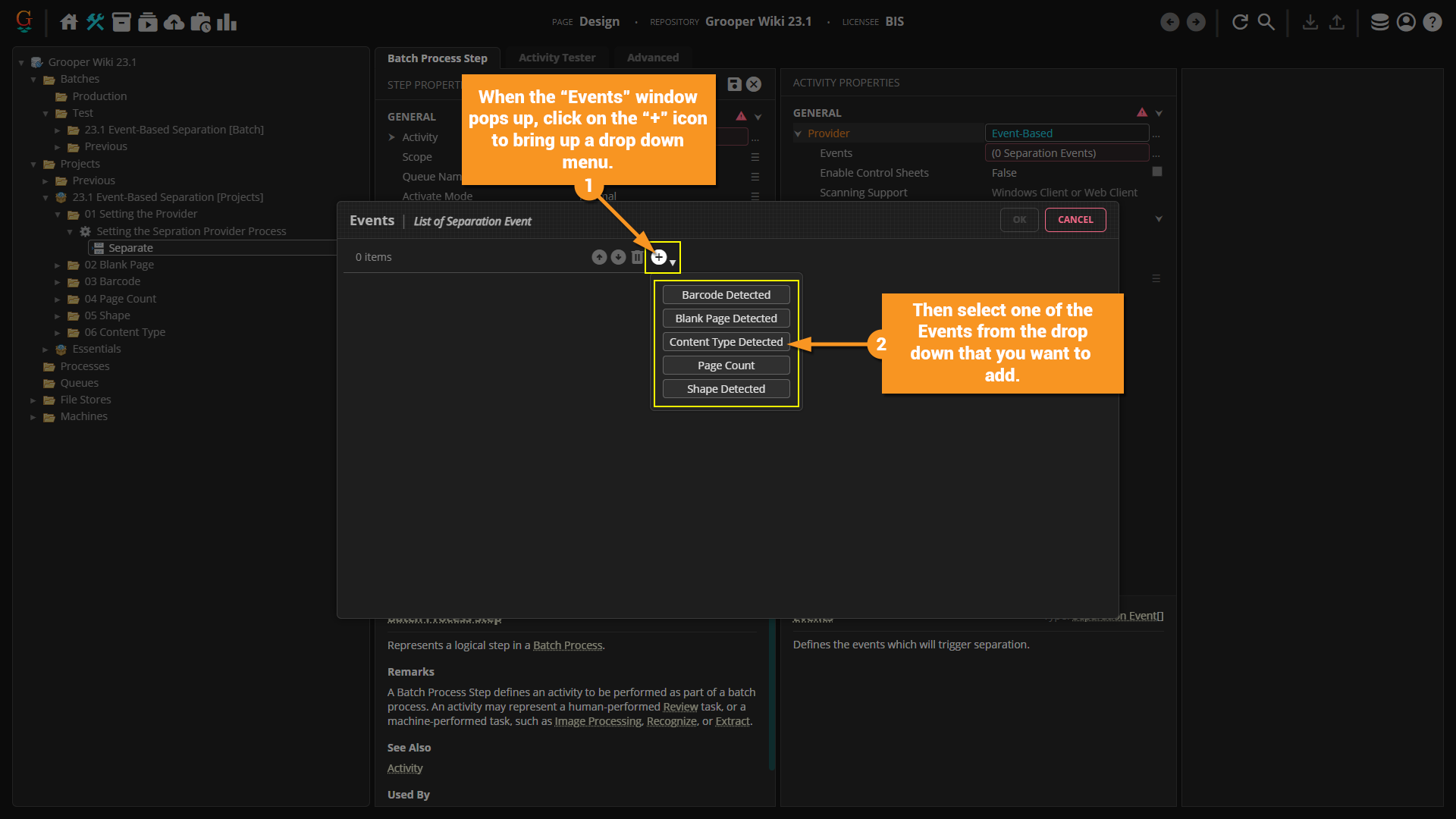Save step properties with disk icon
Image resolution: width=1456 pixels, height=819 pixels.
734,84
